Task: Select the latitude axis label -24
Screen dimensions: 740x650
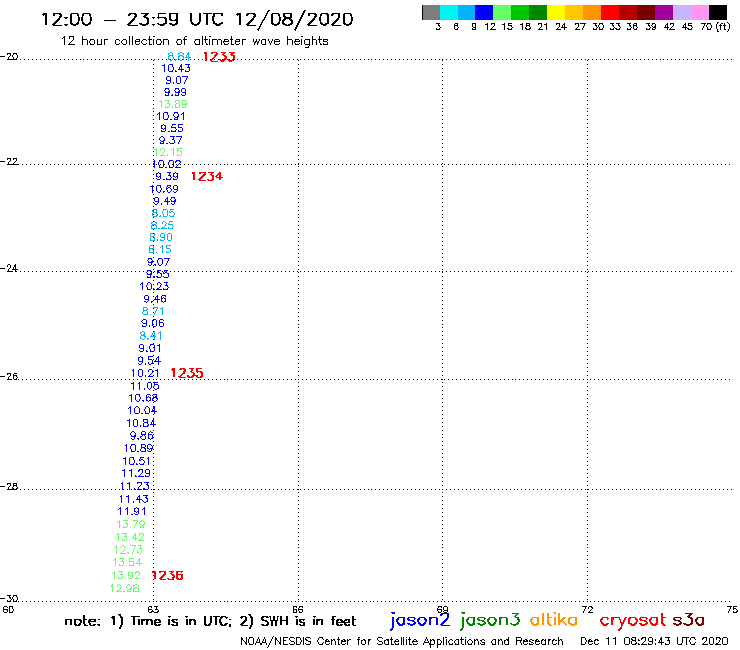Action: point(9,268)
